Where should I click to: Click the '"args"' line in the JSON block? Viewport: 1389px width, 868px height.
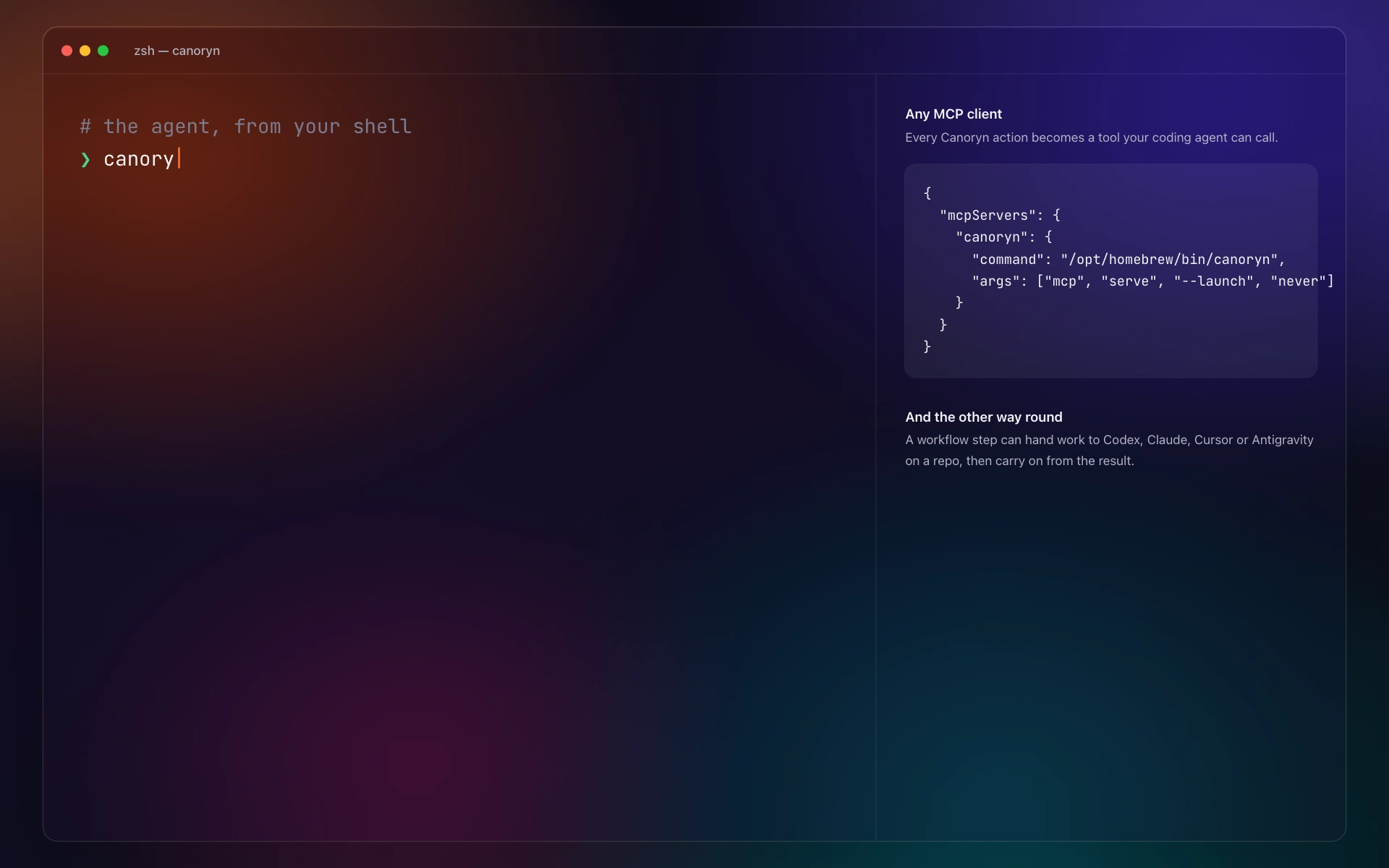point(1152,281)
